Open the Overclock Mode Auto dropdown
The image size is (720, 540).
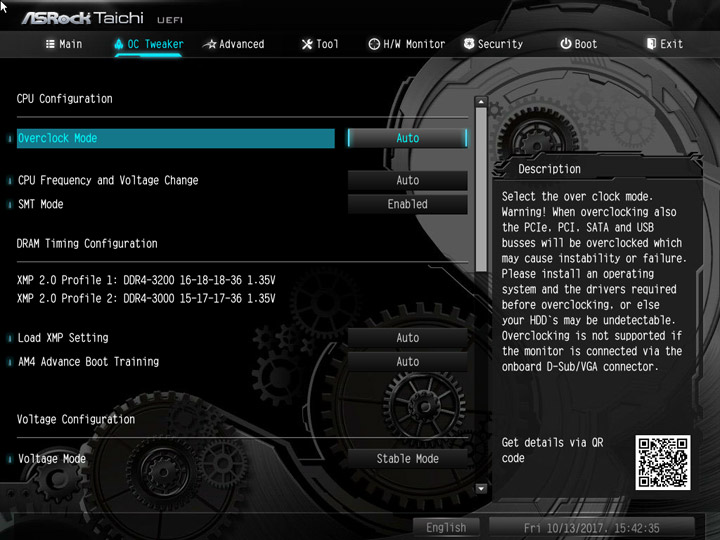pos(407,138)
